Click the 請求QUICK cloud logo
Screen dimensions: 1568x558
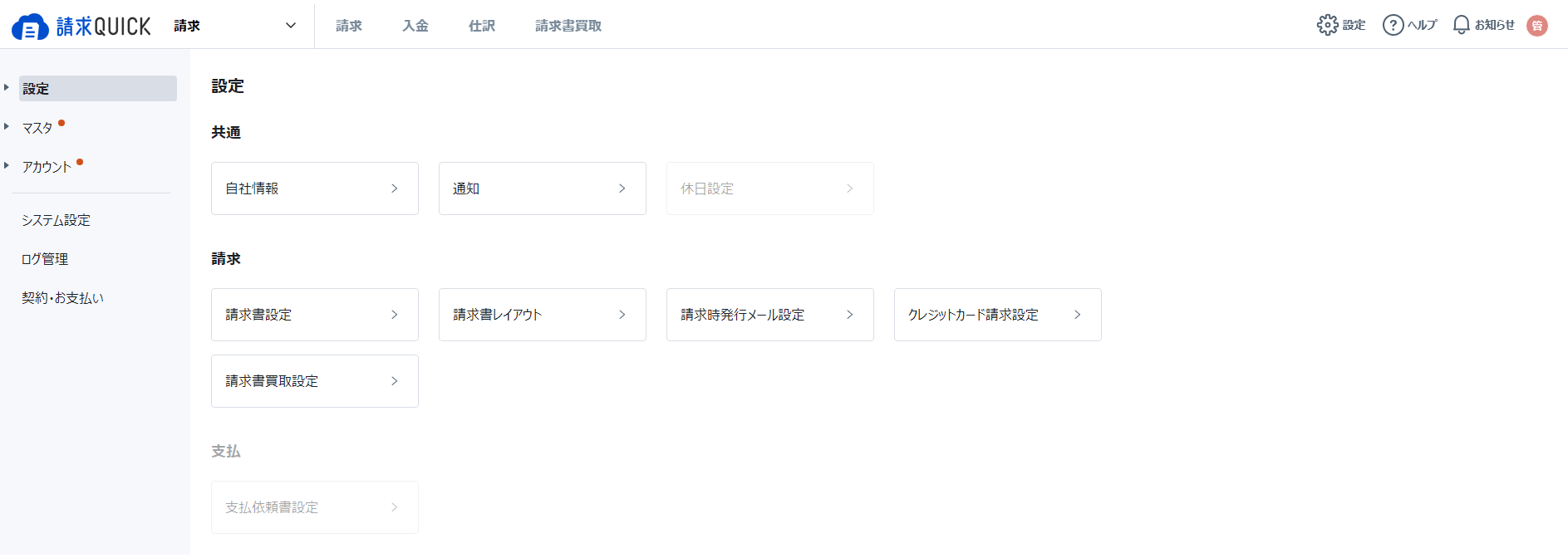coord(81,26)
